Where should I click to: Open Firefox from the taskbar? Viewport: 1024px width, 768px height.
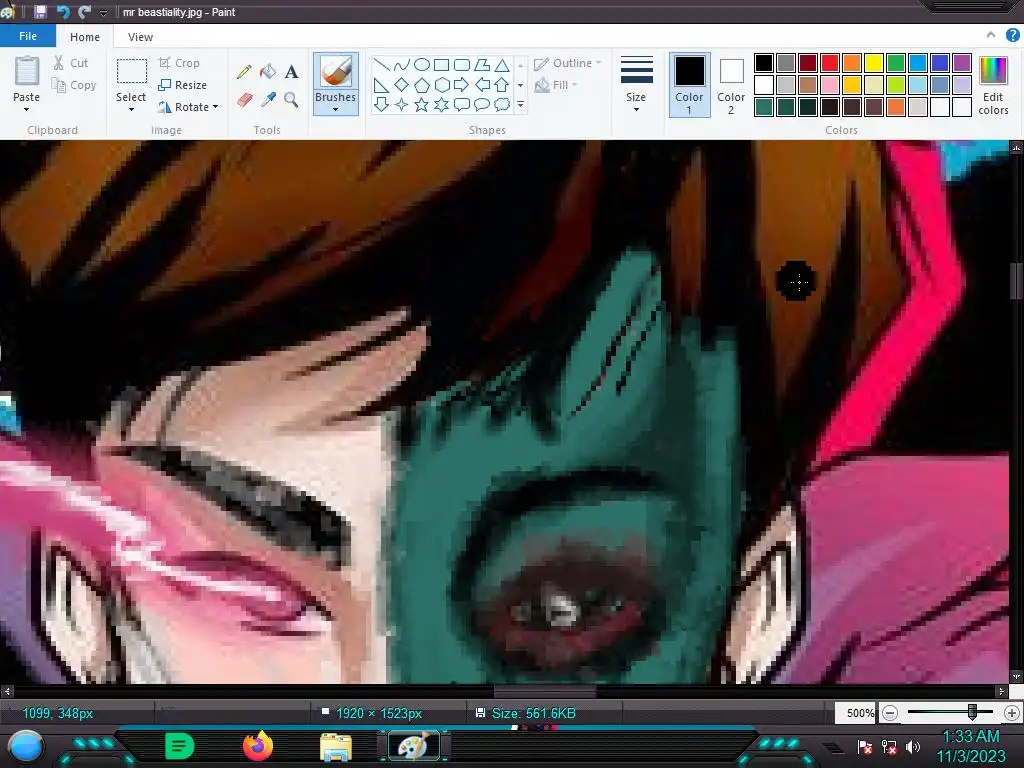258,746
